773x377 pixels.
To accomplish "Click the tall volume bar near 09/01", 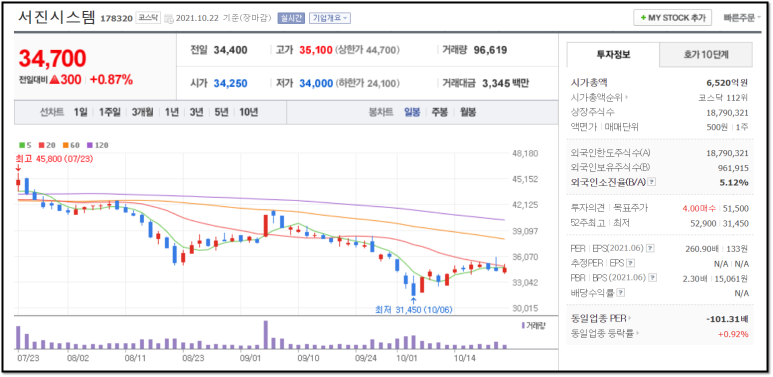I will pos(266,335).
